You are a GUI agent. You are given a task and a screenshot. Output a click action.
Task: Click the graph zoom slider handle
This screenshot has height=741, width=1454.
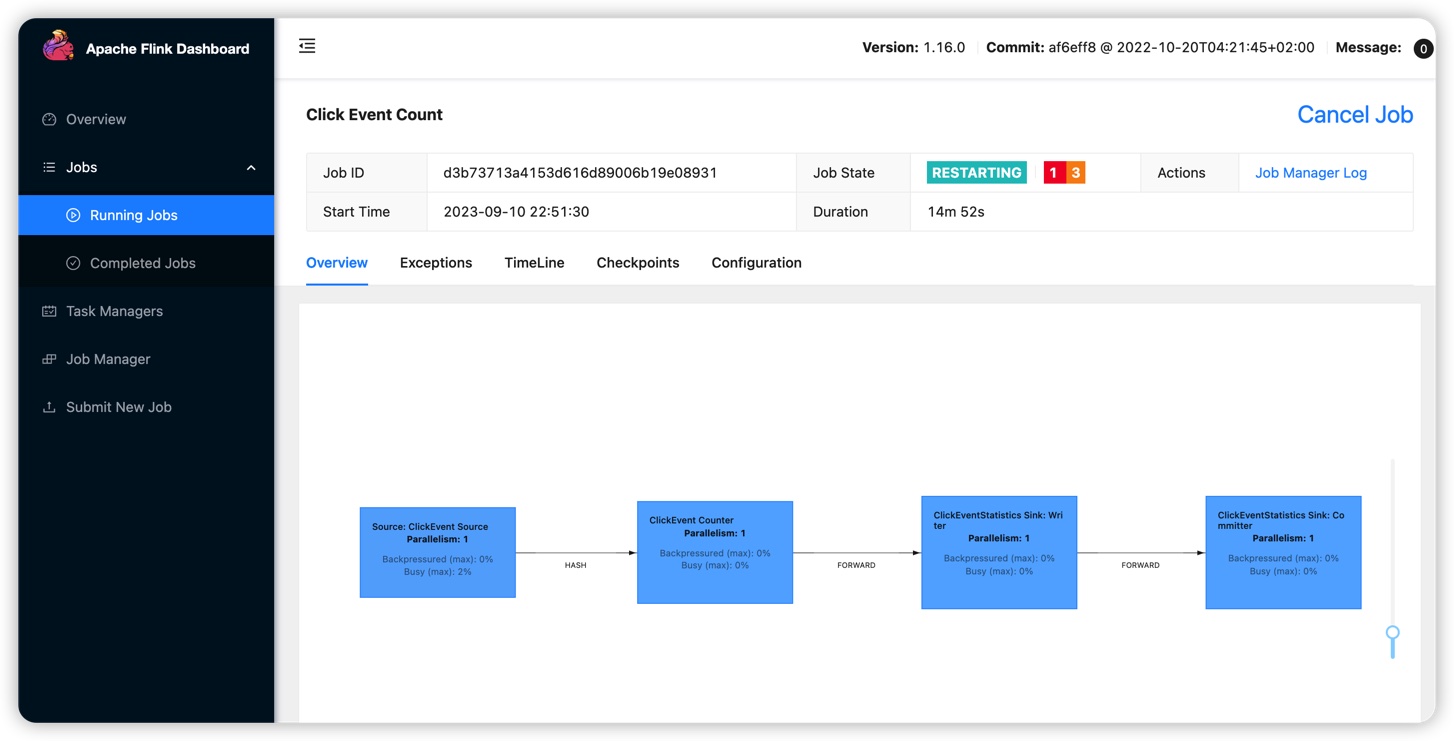(1392, 633)
